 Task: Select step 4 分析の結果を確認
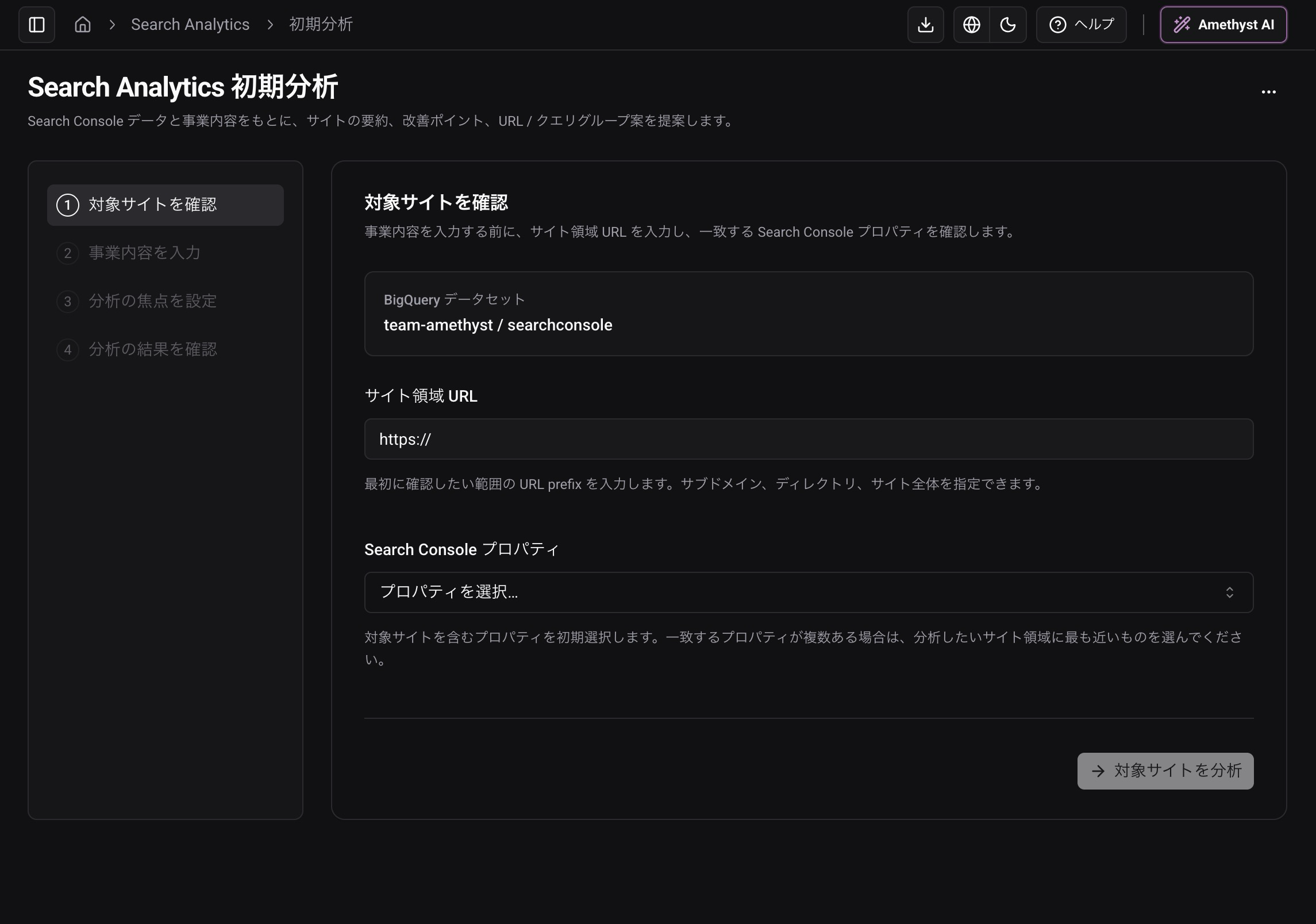click(x=166, y=350)
